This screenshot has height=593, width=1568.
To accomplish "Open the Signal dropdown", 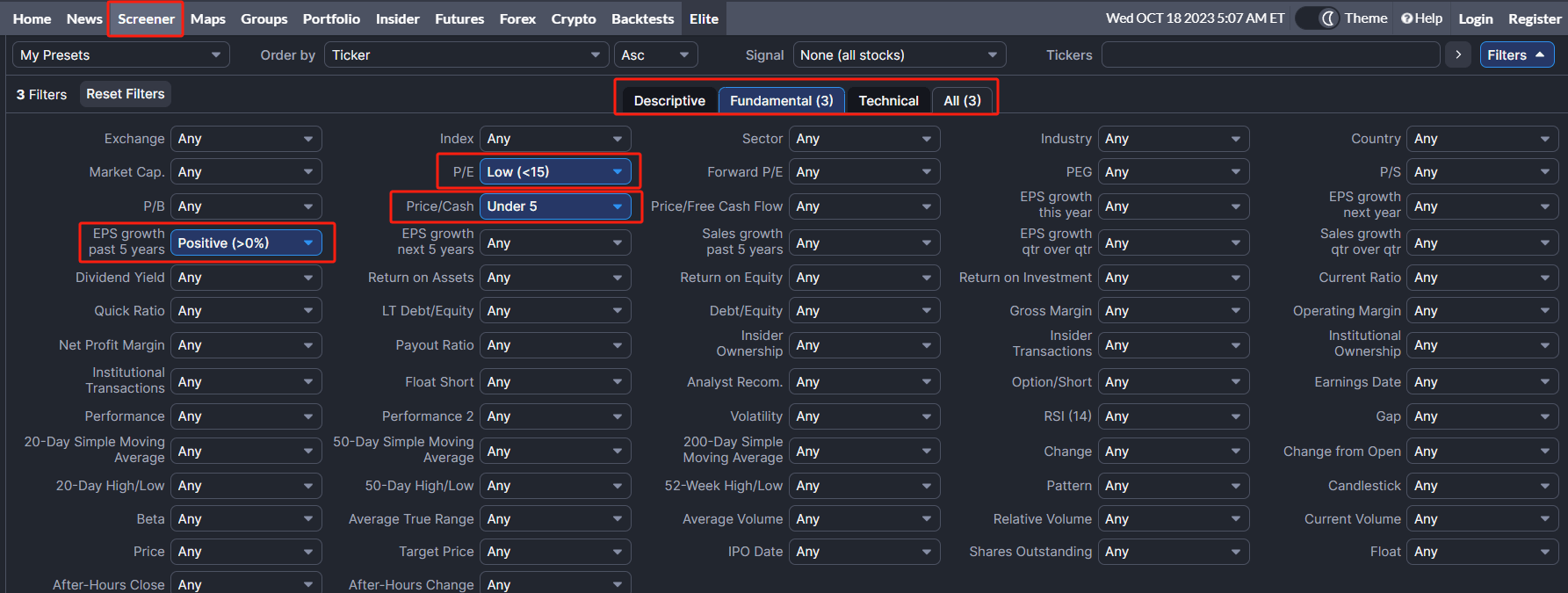I will tap(899, 54).
